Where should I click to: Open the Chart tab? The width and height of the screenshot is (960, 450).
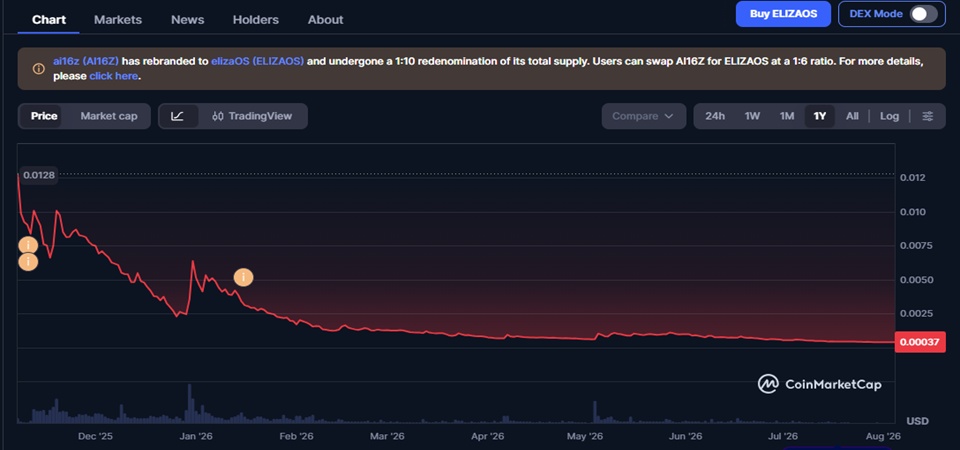point(49,20)
